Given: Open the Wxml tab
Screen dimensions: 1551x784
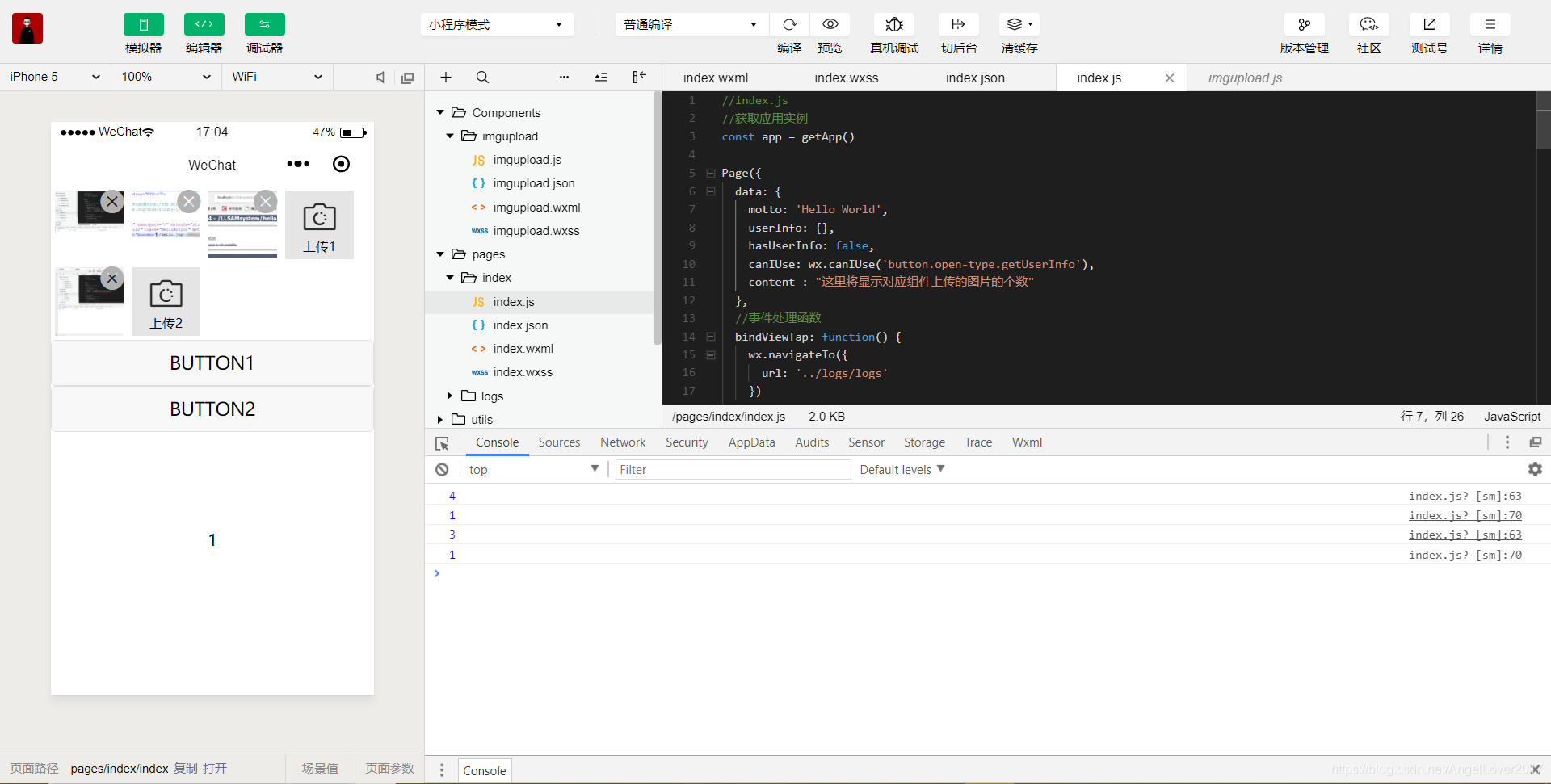Looking at the screenshot, I should click(x=1027, y=442).
